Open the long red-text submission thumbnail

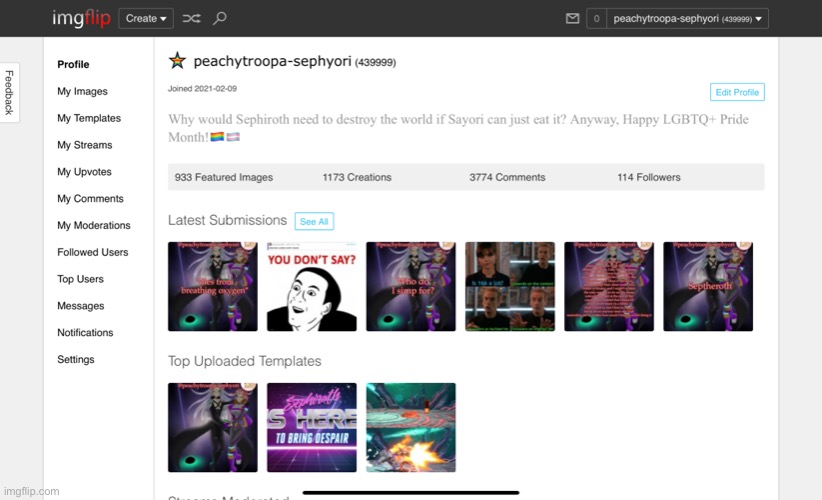click(609, 286)
